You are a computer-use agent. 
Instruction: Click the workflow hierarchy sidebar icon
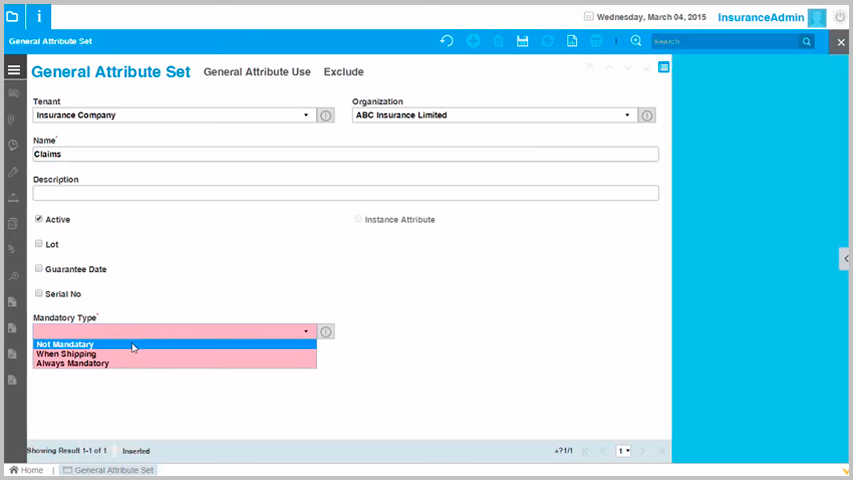(14, 198)
